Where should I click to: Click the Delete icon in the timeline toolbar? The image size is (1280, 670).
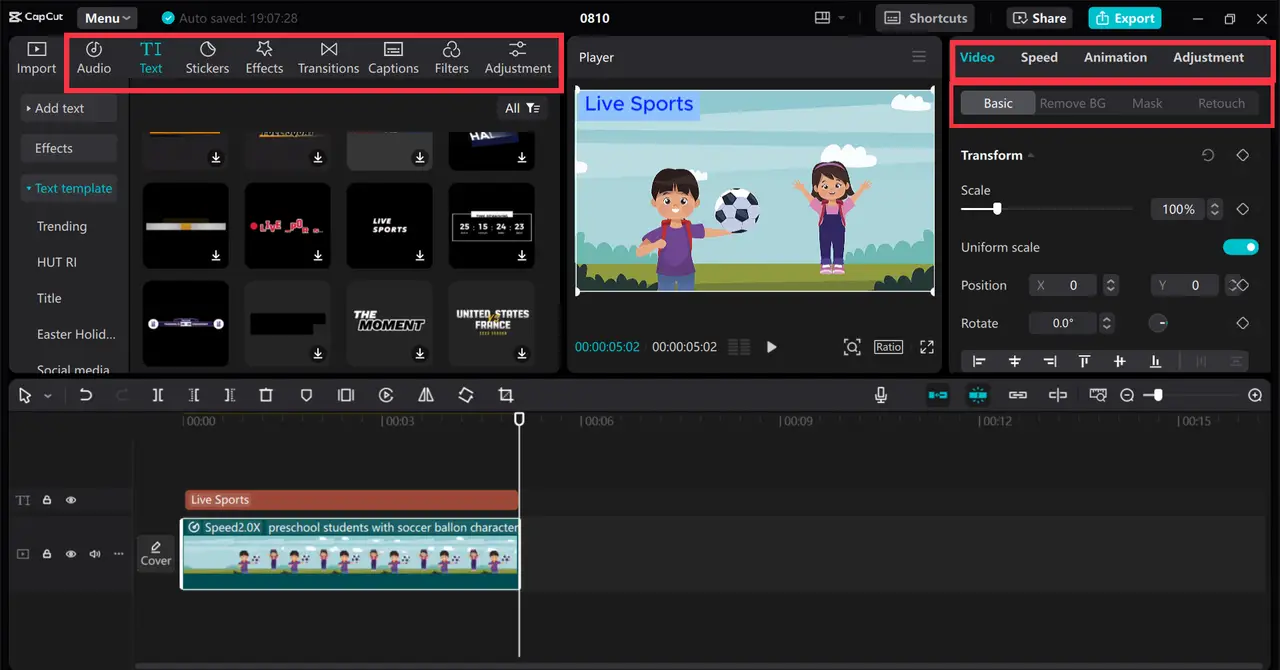[266, 395]
